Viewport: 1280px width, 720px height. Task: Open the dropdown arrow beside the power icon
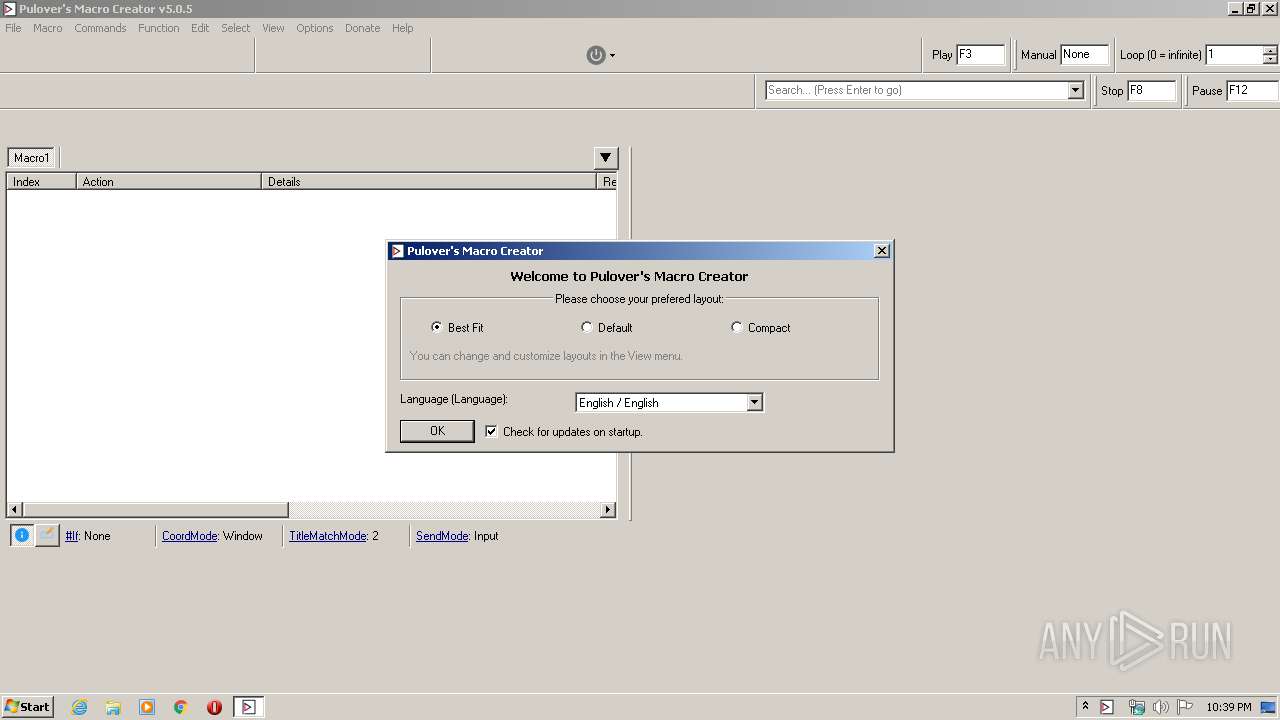pos(612,56)
